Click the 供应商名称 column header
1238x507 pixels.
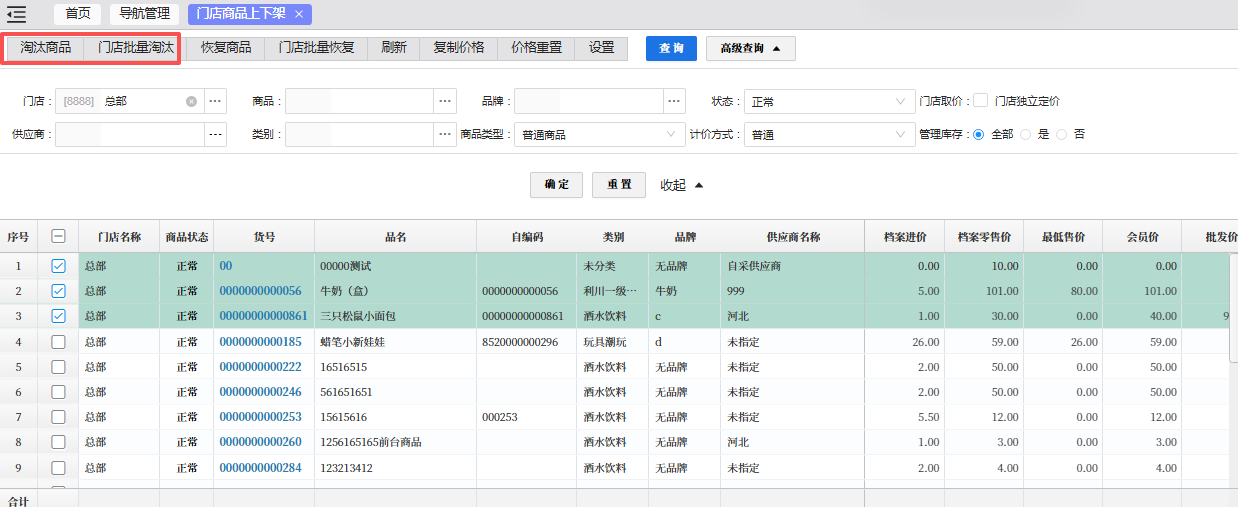[792, 237]
